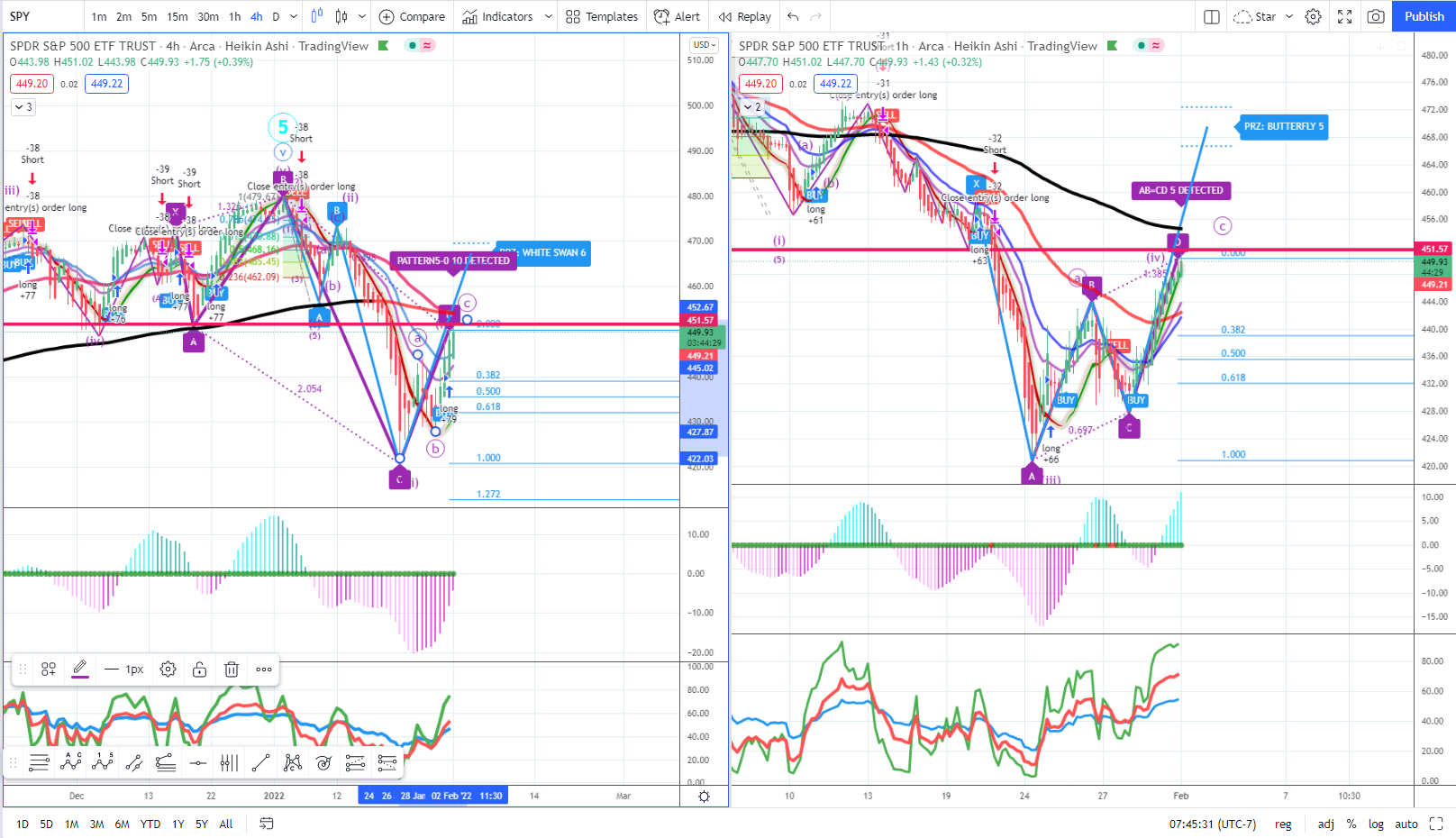Screen dimensions: 1456x838
Task: Select the XABCD pattern tool
Action: (x=292, y=763)
